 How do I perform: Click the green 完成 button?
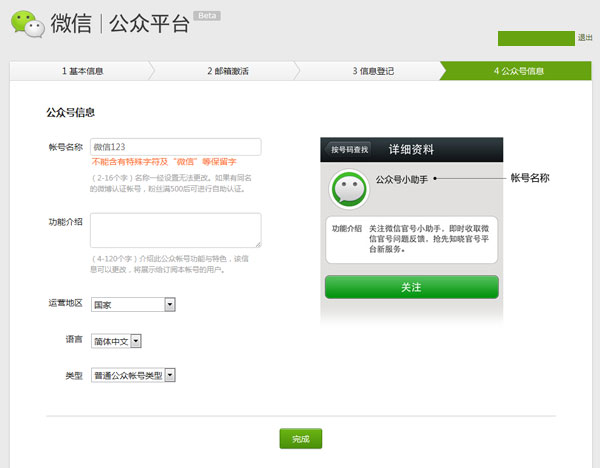(x=301, y=439)
